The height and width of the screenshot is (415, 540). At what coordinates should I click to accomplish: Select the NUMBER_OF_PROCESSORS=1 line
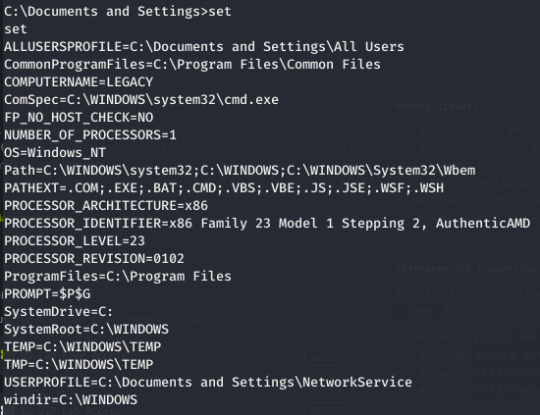pos(90,135)
